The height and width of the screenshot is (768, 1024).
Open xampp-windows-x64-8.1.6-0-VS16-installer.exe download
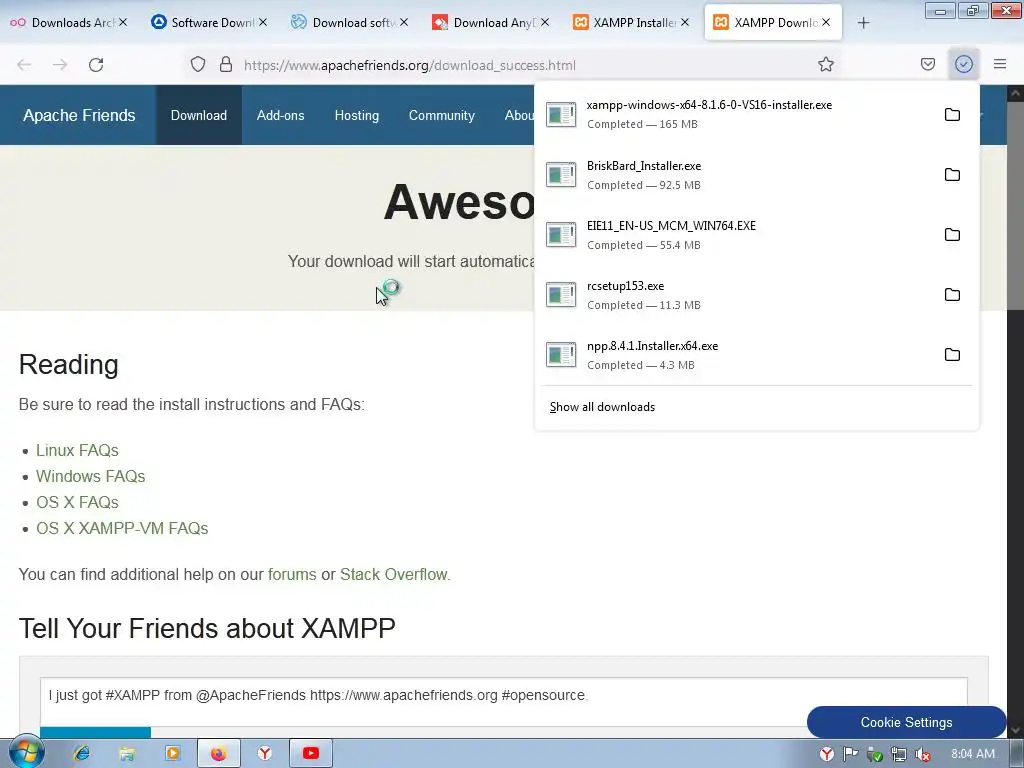(x=737, y=114)
